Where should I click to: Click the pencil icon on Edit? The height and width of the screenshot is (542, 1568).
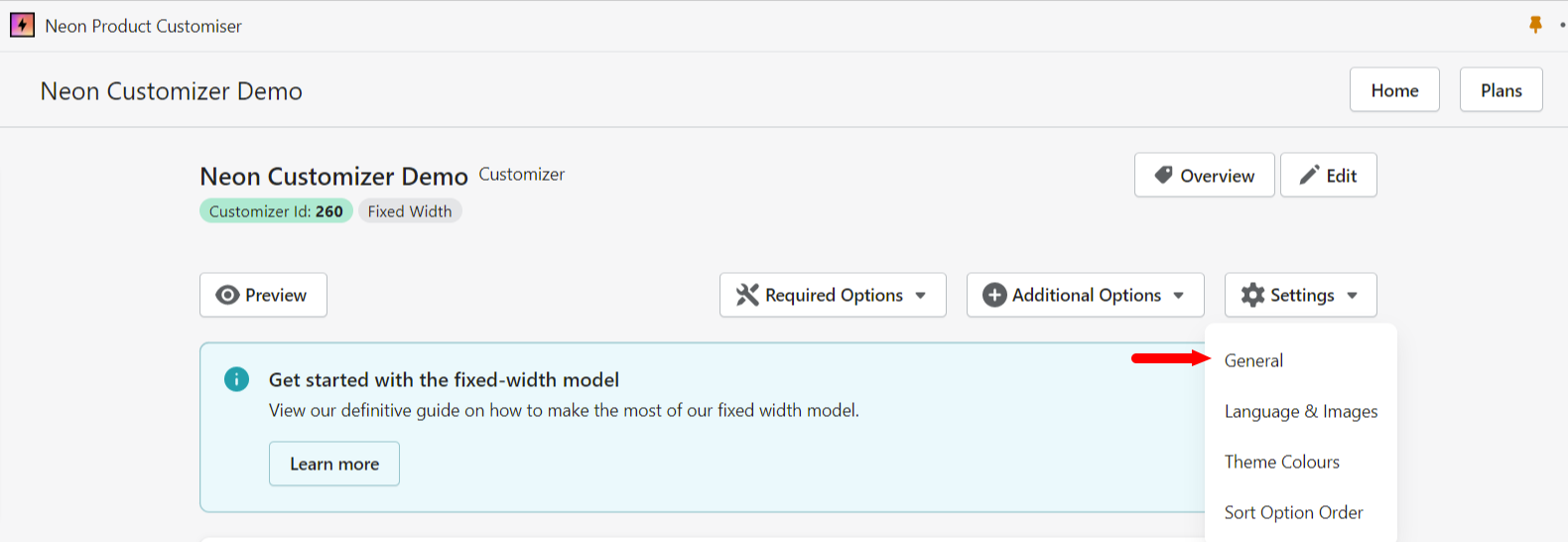point(1309,175)
